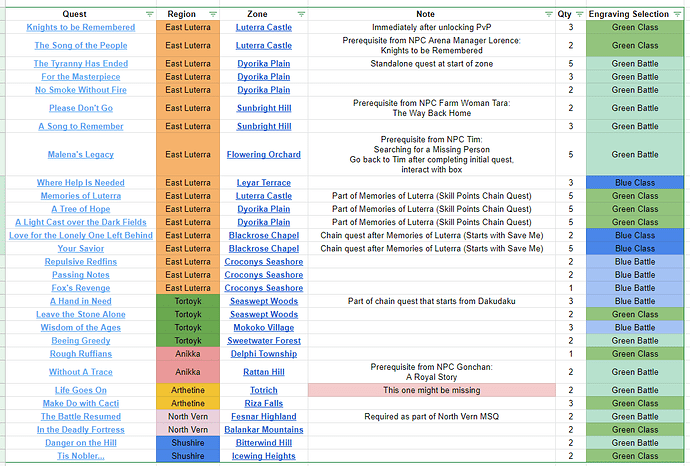
Task: Open the For the Masterpiece link
Action: 81,77
